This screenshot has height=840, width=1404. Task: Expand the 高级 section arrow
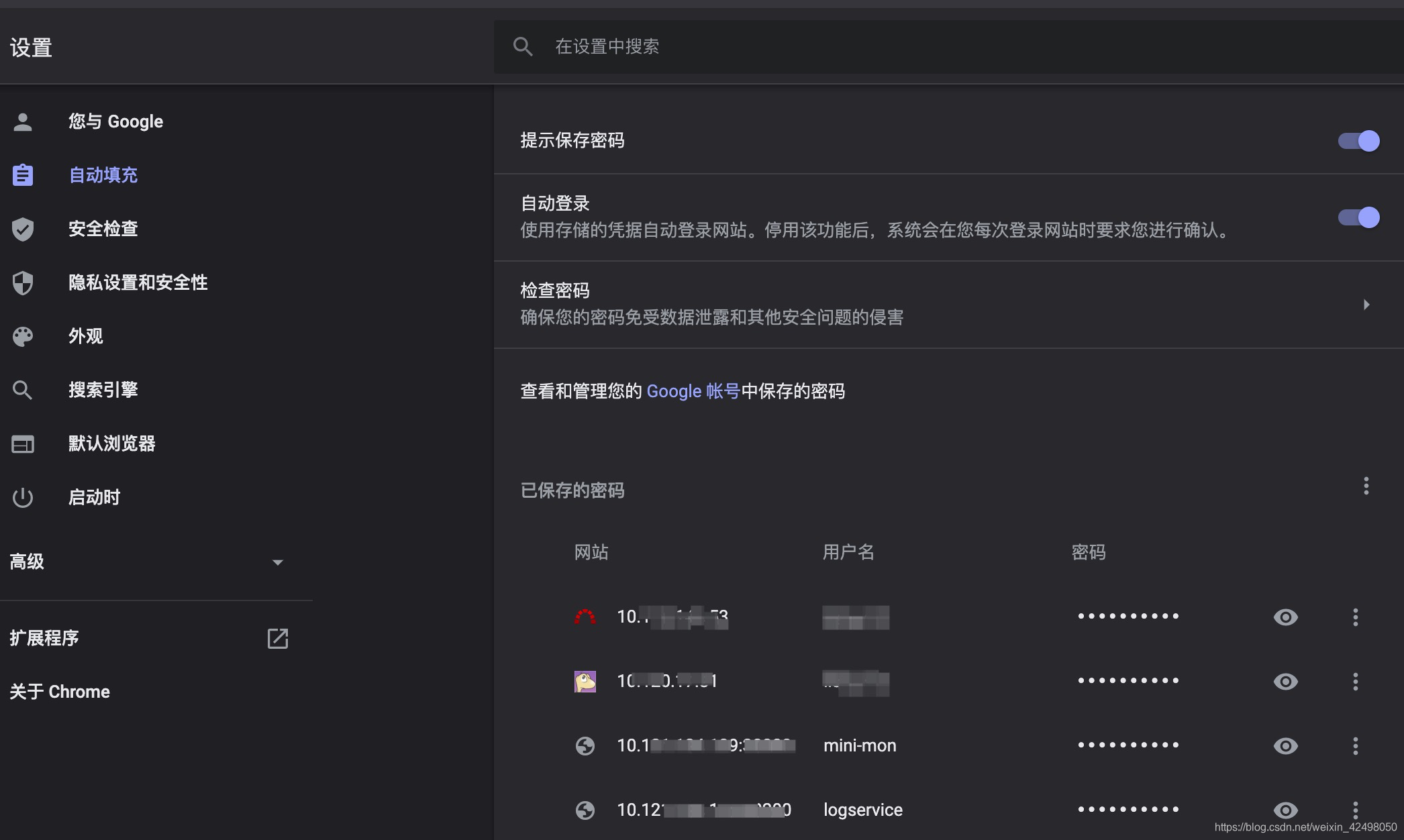(277, 562)
